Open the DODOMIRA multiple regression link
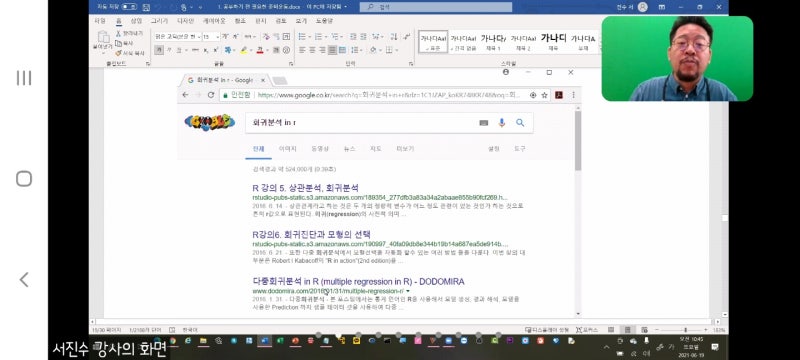The width and height of the screenshot is (800, 360). [358, 281]
